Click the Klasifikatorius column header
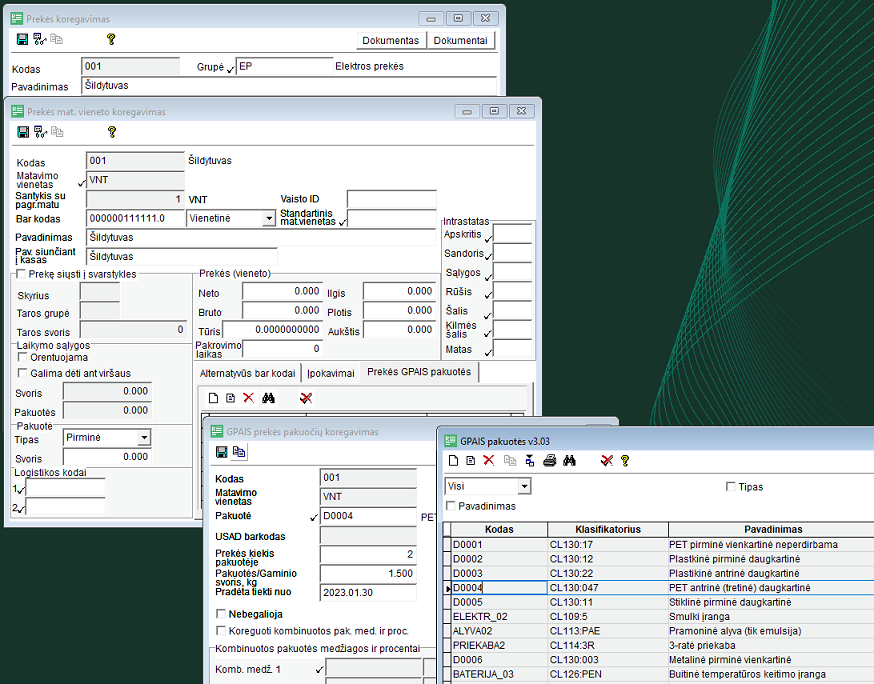The width and height of the screenshot is (874, 684). point(608,530)
